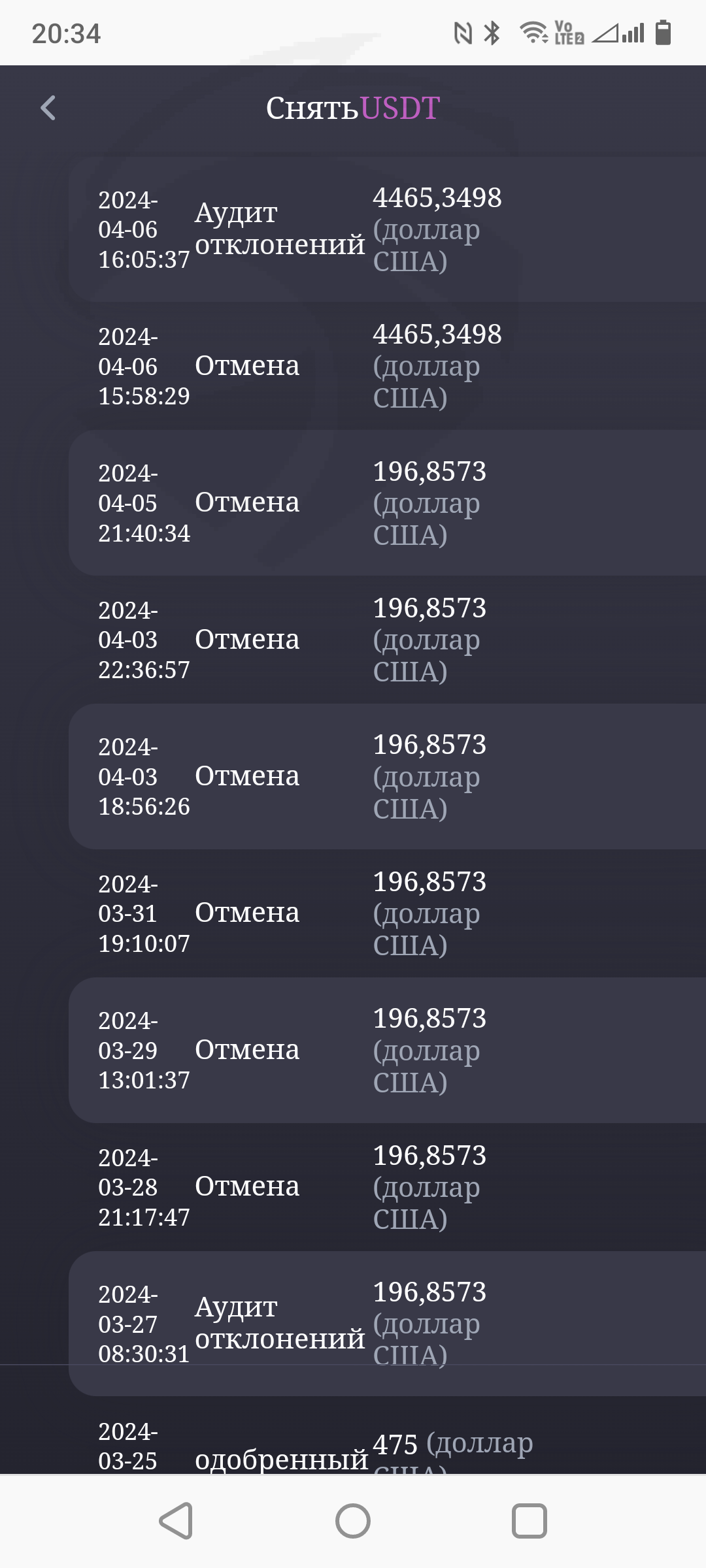
Task: Tap the 20:34 clock in status bar
Action: pyautogui.click(x=66, y=33)
